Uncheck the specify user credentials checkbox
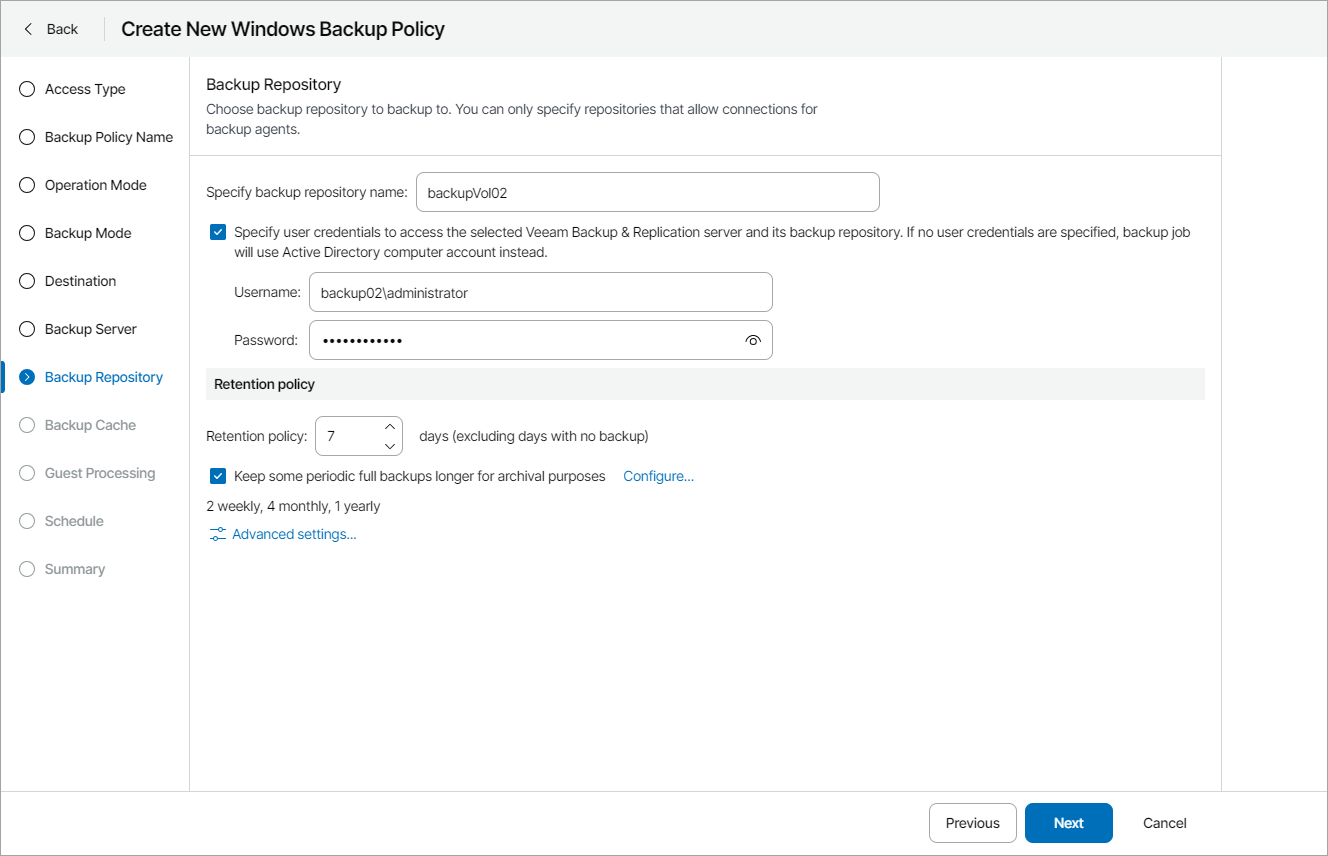1328x856 pixels. click(218, 232)
